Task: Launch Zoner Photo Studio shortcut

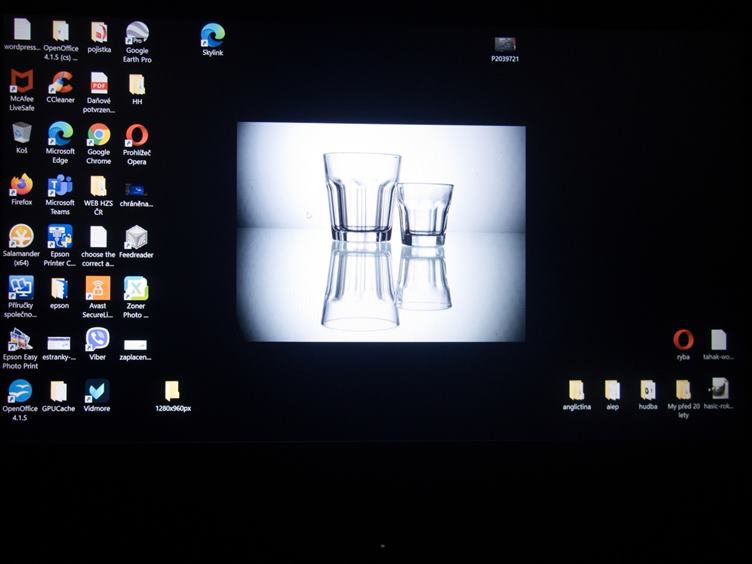Action: click(136, 289)
